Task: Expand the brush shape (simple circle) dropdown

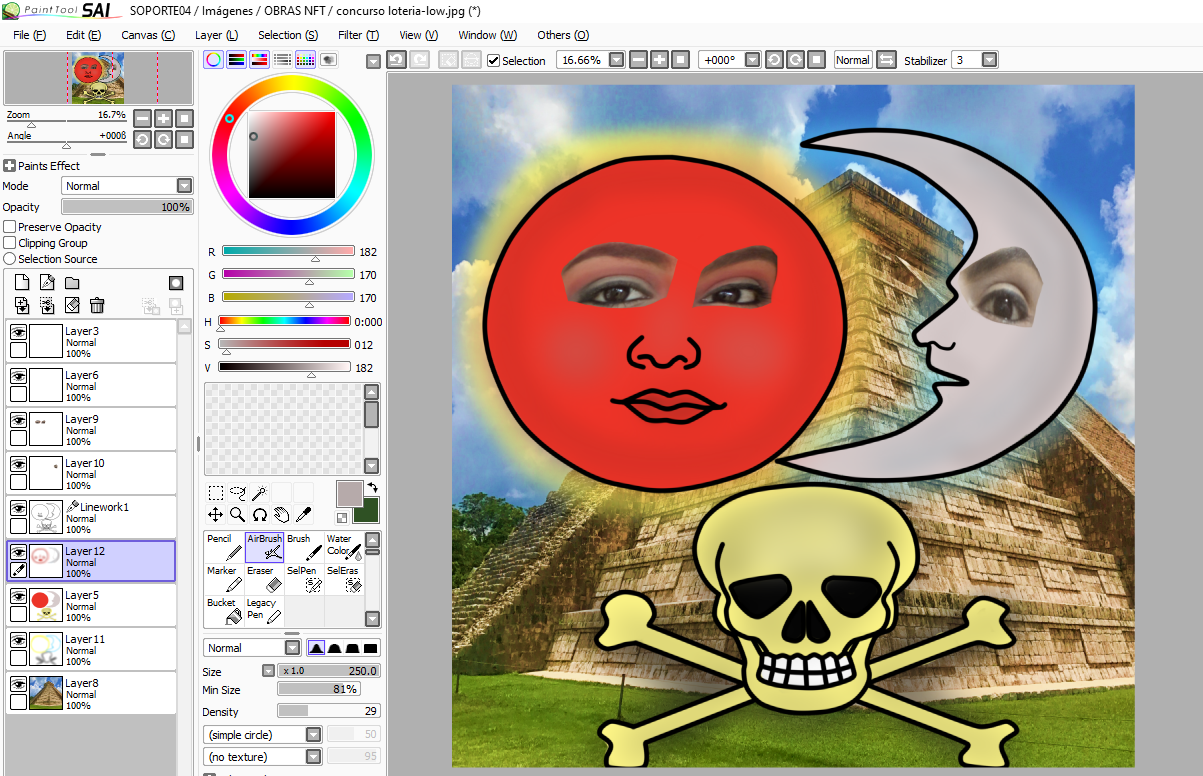Action: coord(313,735)
